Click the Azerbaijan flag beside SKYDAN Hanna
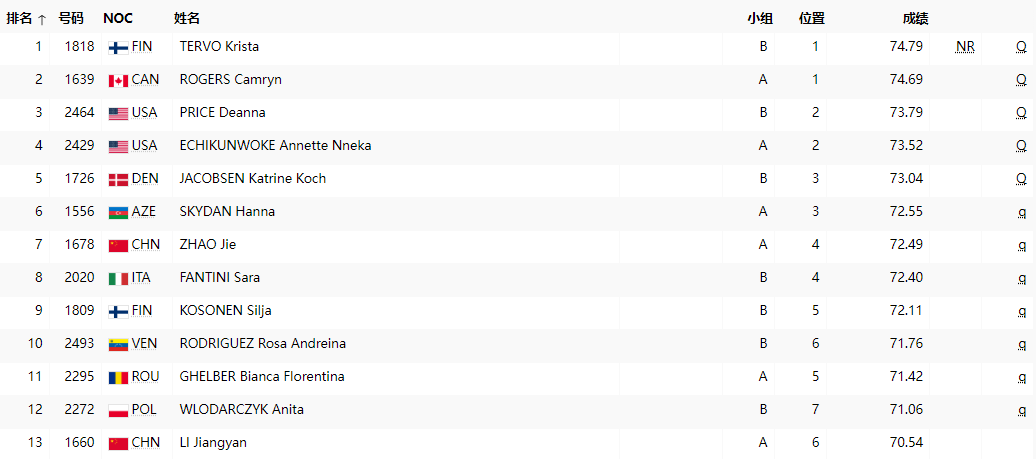The image size is (1036, 459). (x=118, y=212)
